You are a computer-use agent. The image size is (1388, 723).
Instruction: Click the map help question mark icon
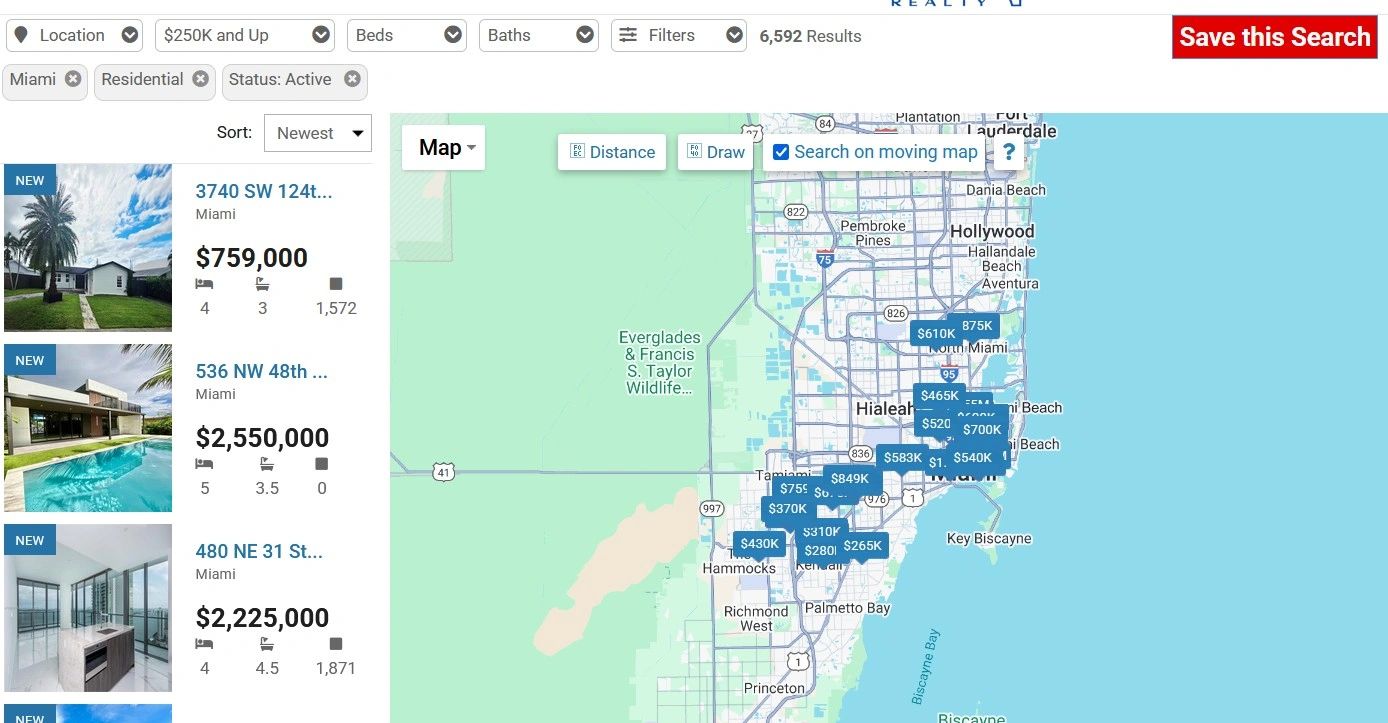(x=1009, y=152)
